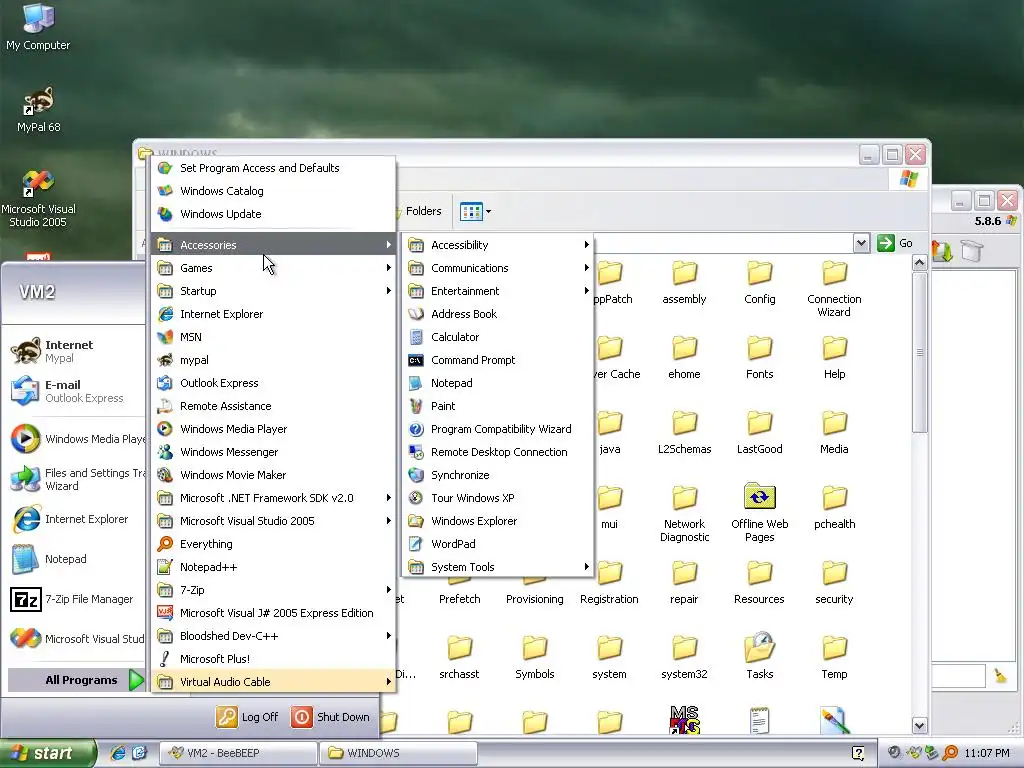Open E-mail Outlook Express pinned item
This screenshot has height=768, width=1024.
click(75, 391)
